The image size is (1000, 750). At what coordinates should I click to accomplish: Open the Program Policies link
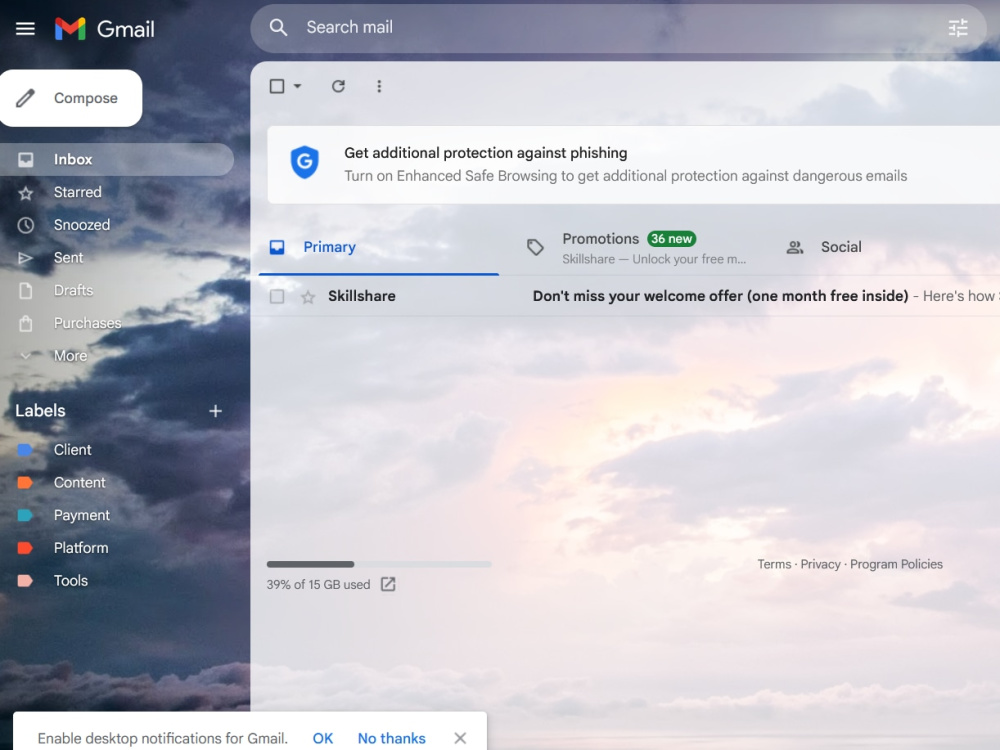pyautogui.click(x=896, y=564)
